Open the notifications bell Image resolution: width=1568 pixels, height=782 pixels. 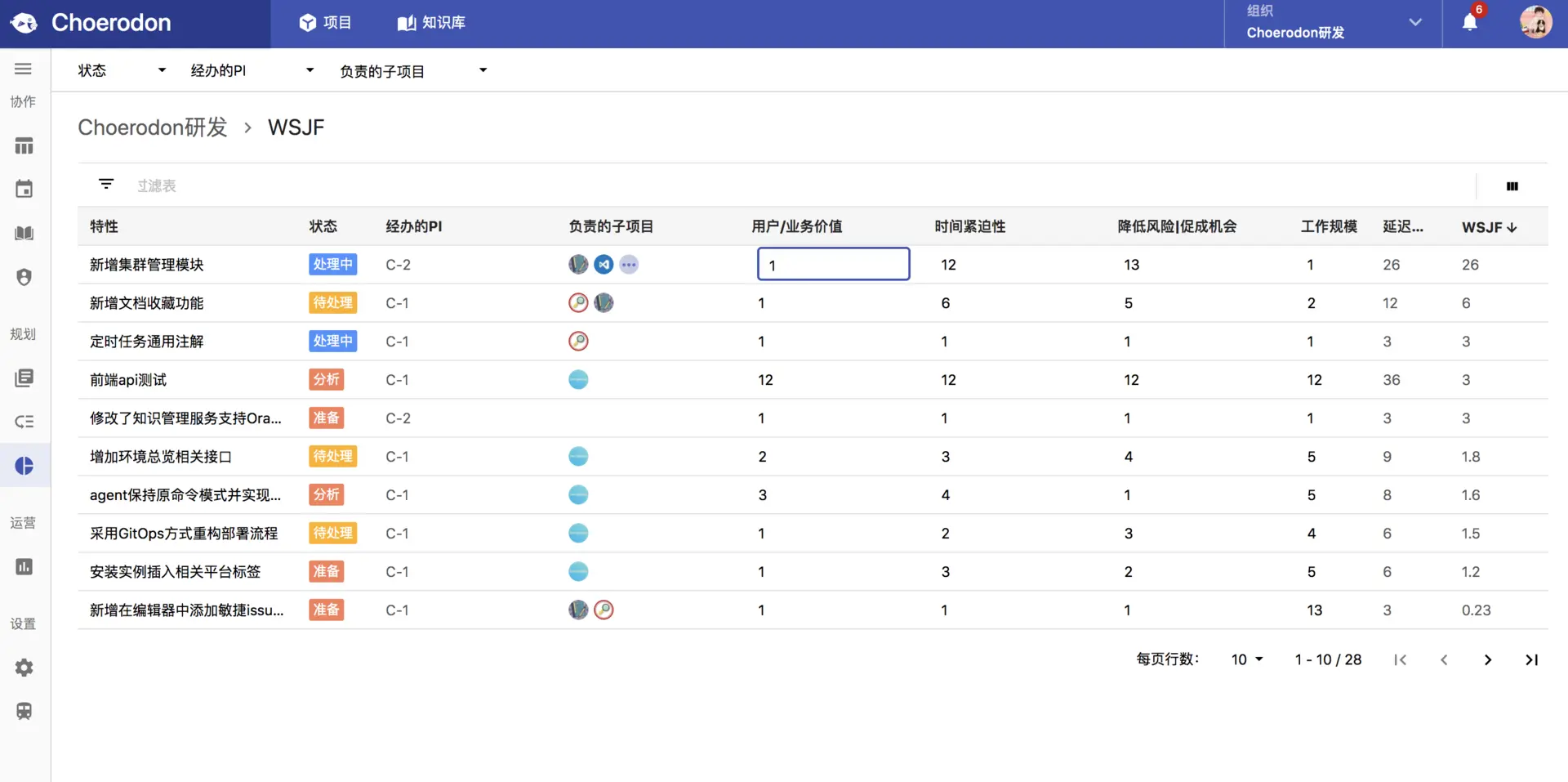tap(1470, 22)
